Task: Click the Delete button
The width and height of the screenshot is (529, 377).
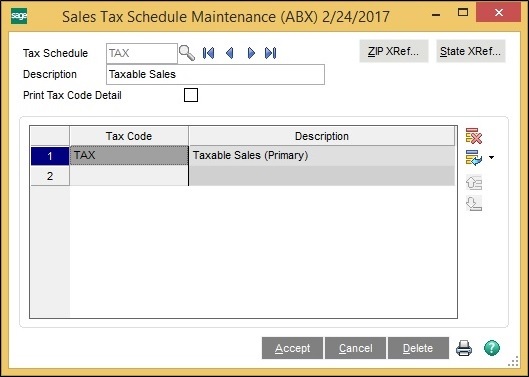Action: click(418, 348)
